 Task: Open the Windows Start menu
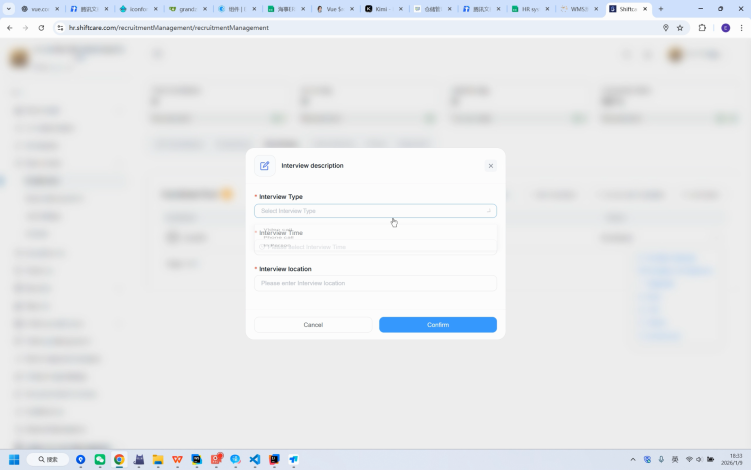pos(14,459)
